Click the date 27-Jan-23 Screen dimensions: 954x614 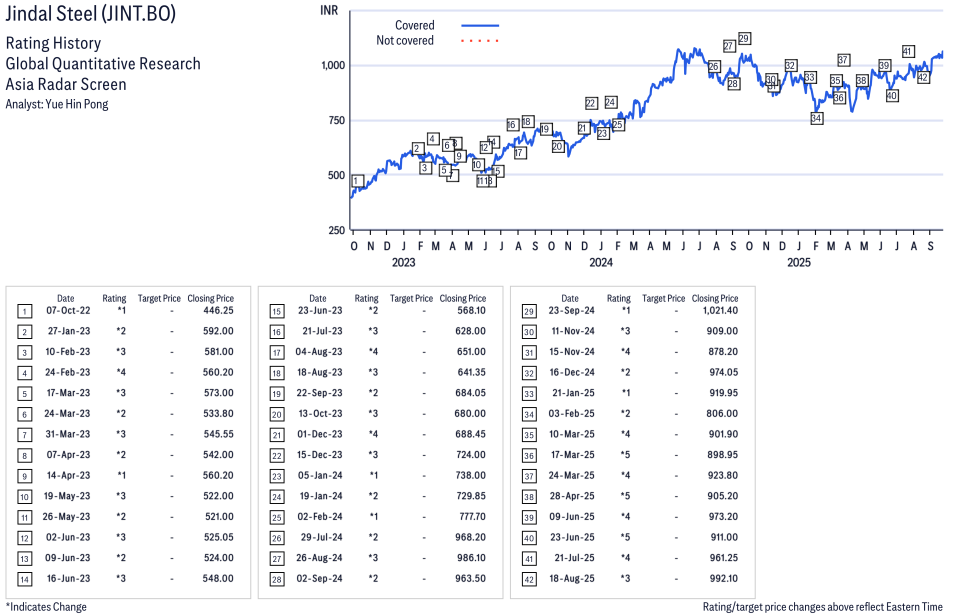click(x=69, y=331)
